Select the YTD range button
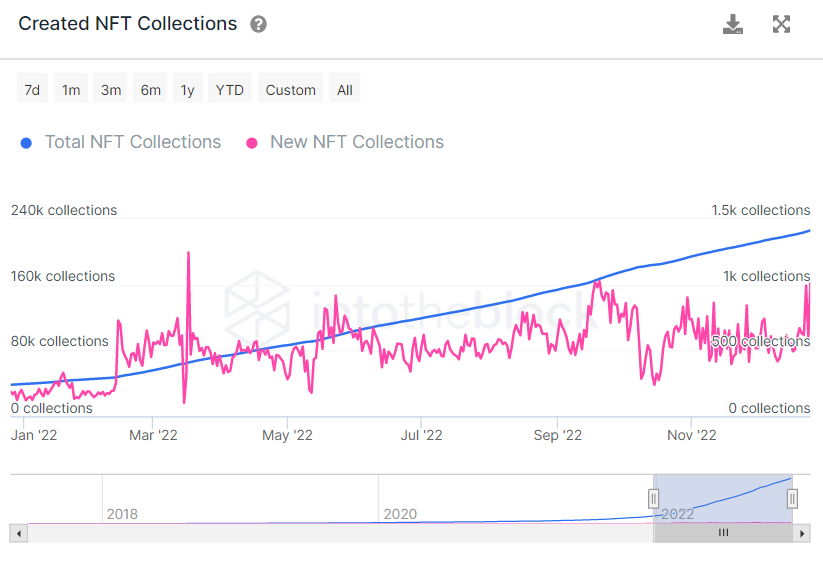This screenshot has width=823, height=563. 230,88
